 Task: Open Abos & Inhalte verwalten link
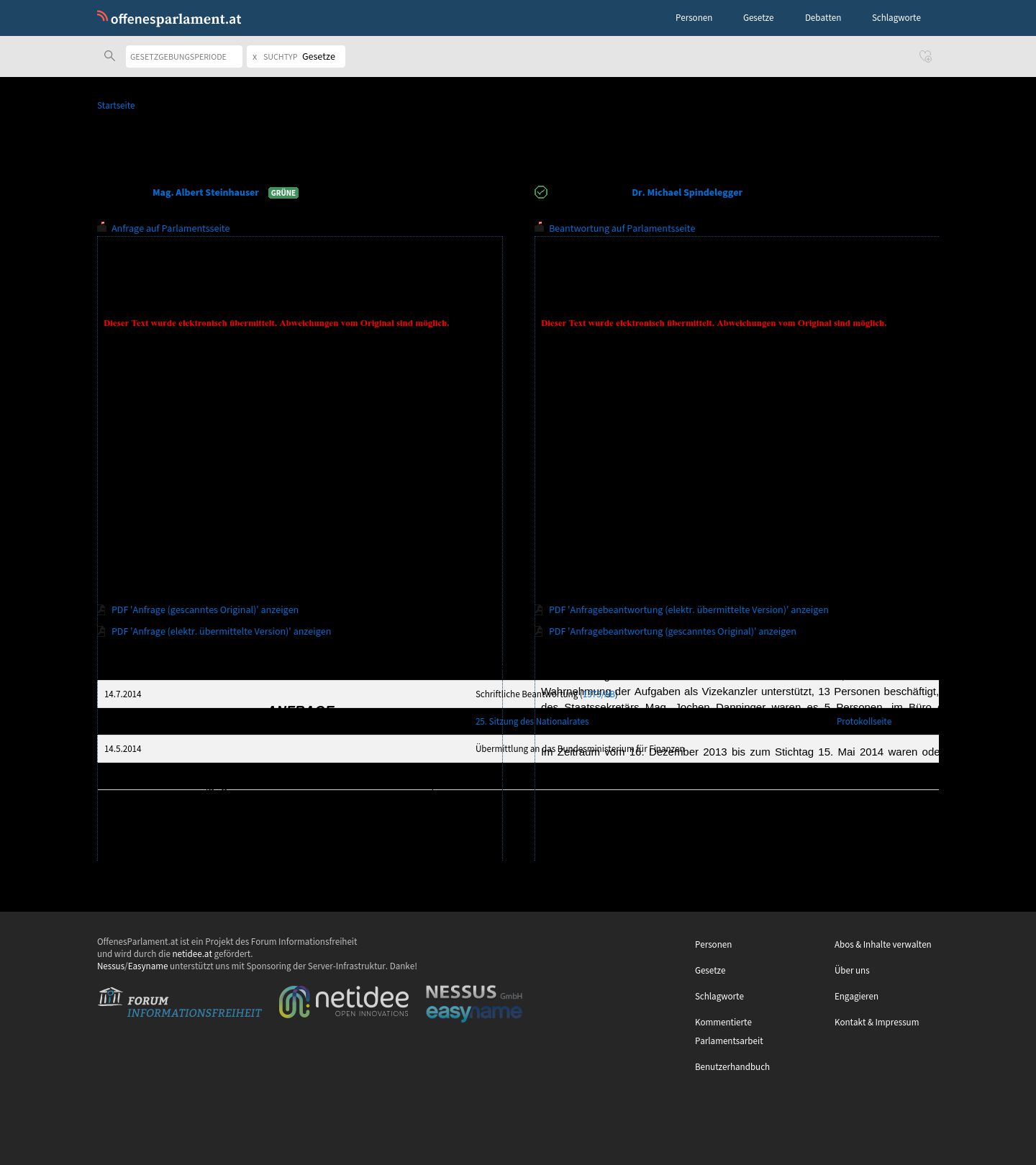click(x=883, y=944)
